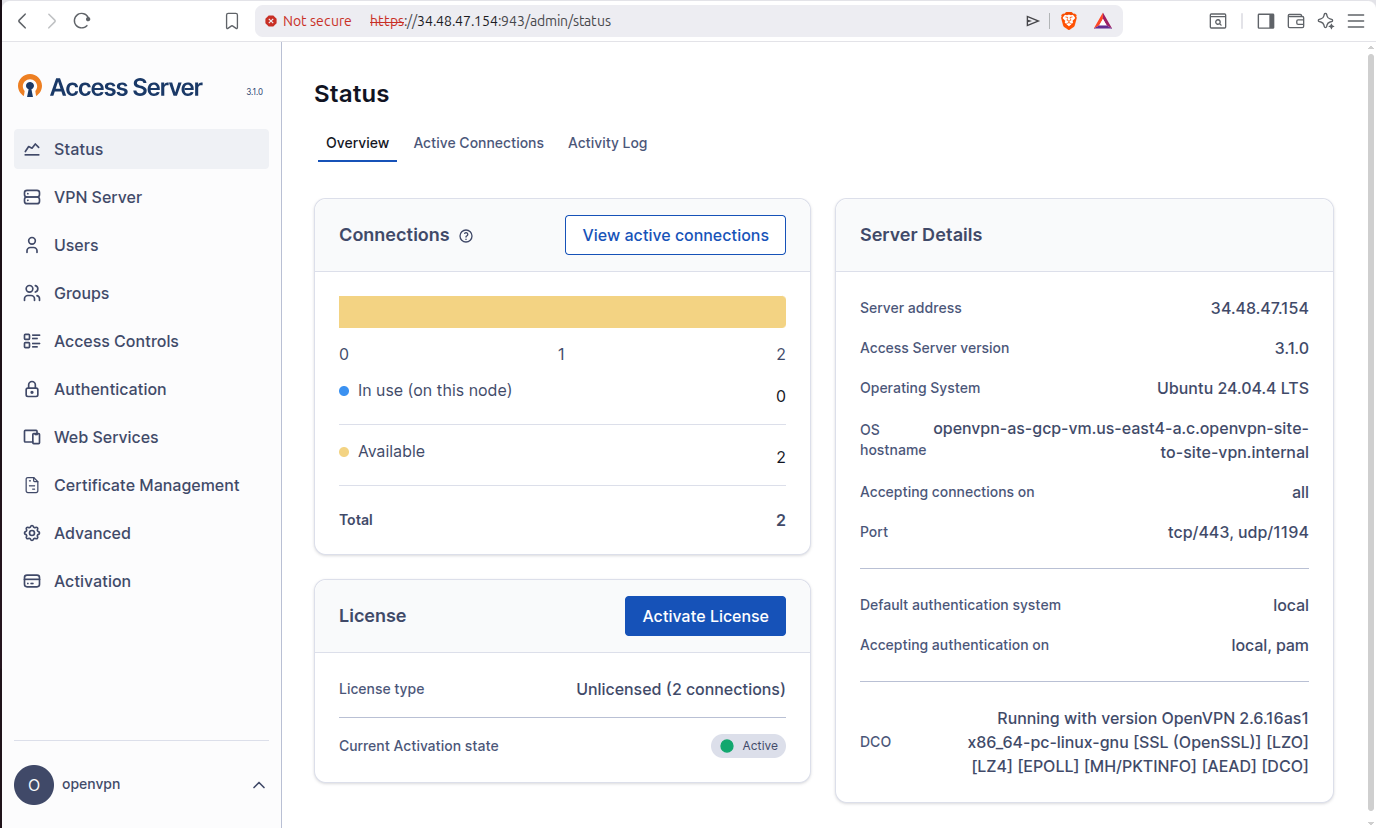Click the Ubuntu 24.04.4 LTS value
The height and width of the screenshot is (828, 1376).
1233,388
